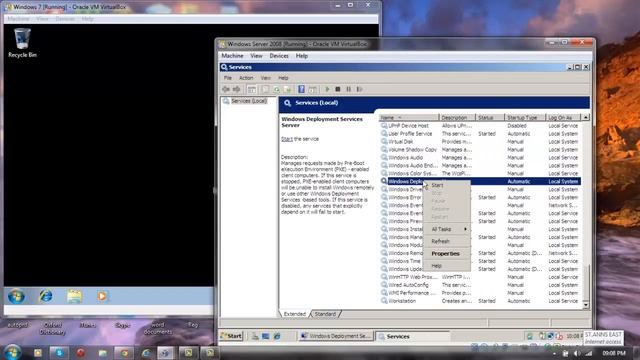Click the Services taskbar button
Viewport: 640px width, 360px height.
pos(413,336)
